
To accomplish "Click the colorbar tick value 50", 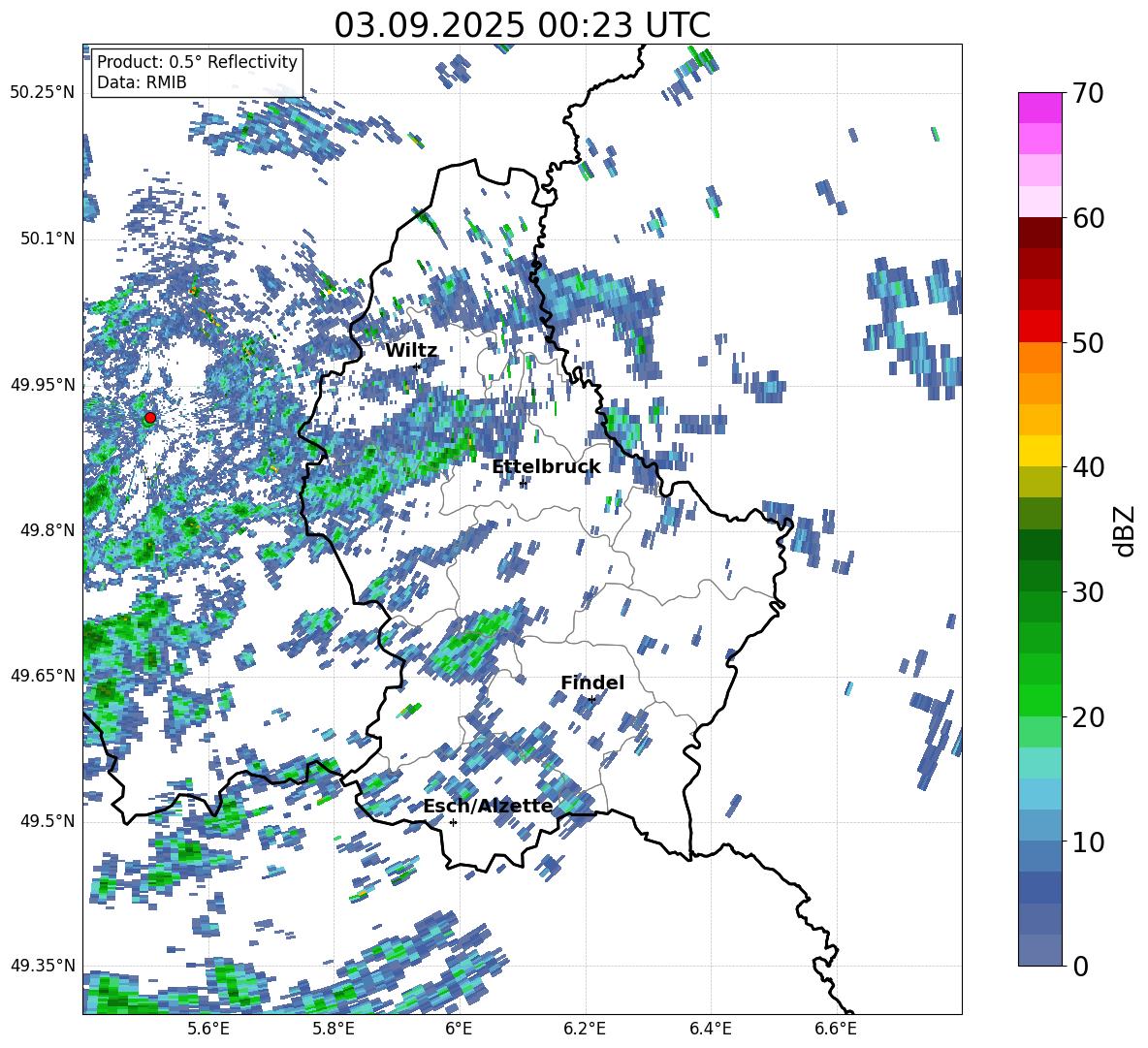I will 1088,342.
